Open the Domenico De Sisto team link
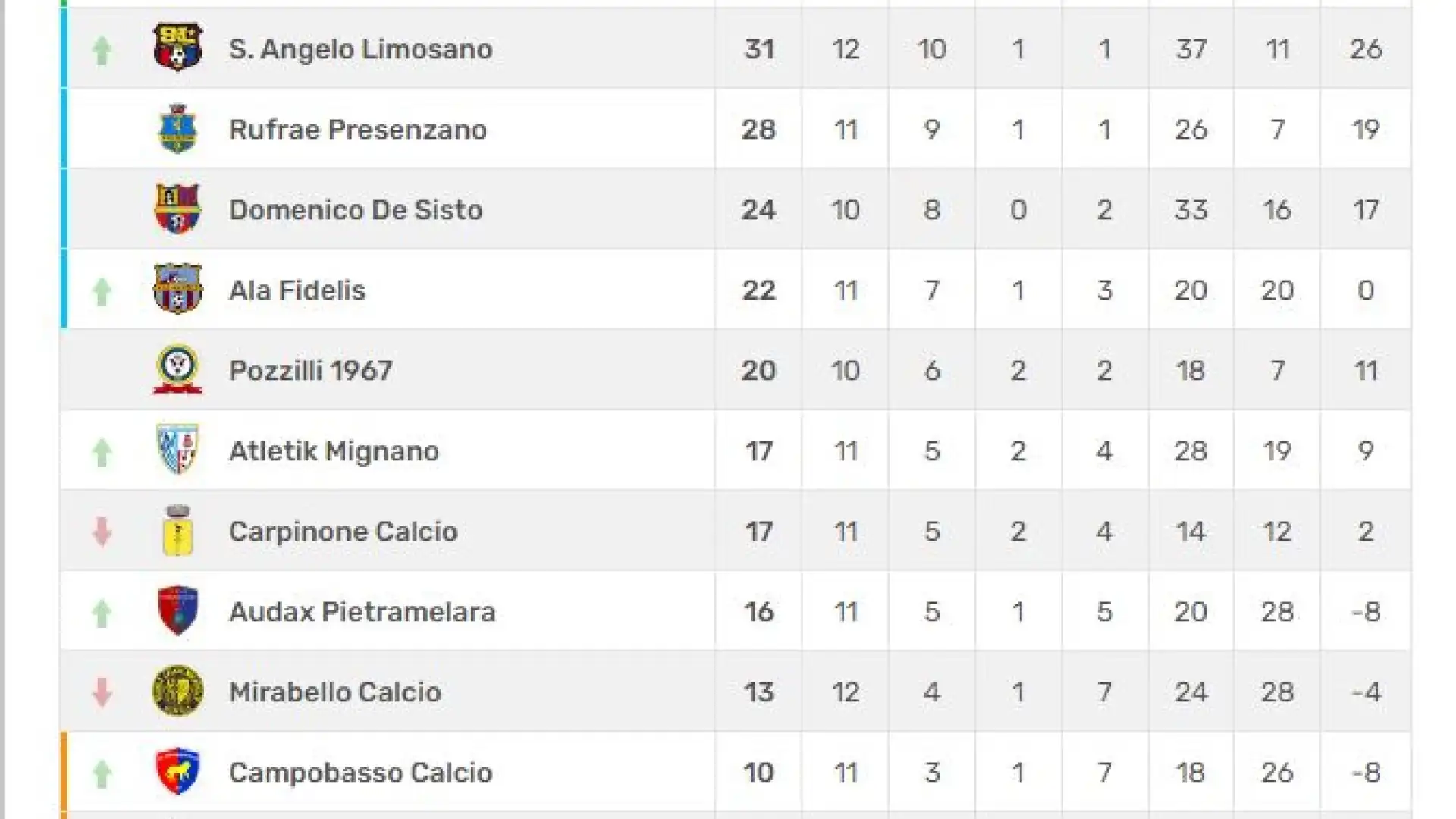 click(x=356, y=210)
